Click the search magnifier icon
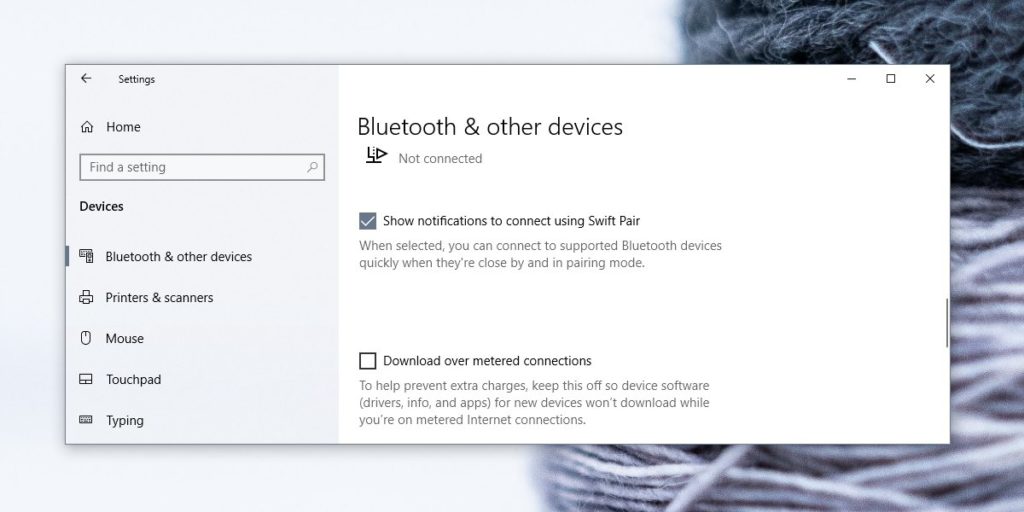Screen dimensions: 1024x512 [313, 167]
